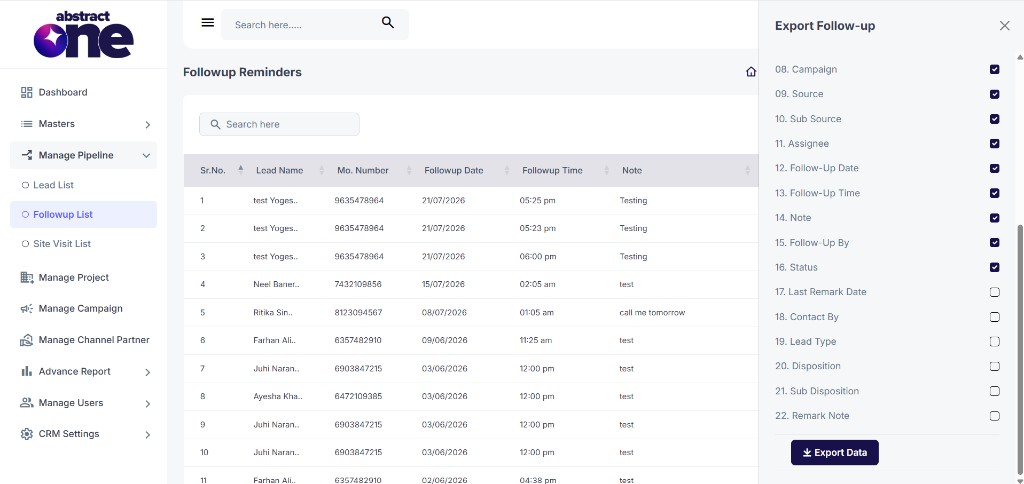Check the 19. Lead Type checkbox
The image size is (1024, 484).
[x=995, y=342]
